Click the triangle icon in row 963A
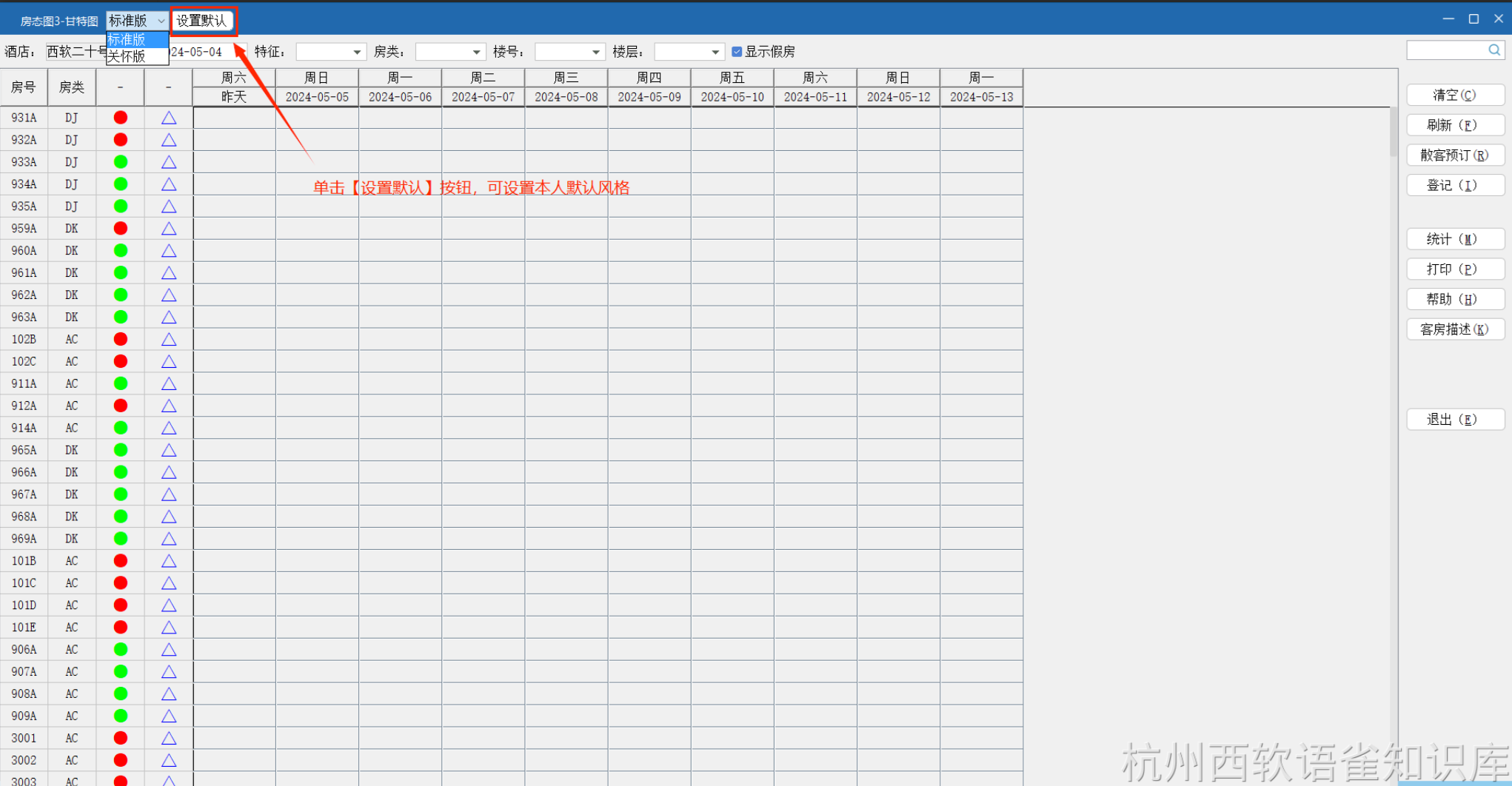The image size is (1512, 786). [169, 317]
